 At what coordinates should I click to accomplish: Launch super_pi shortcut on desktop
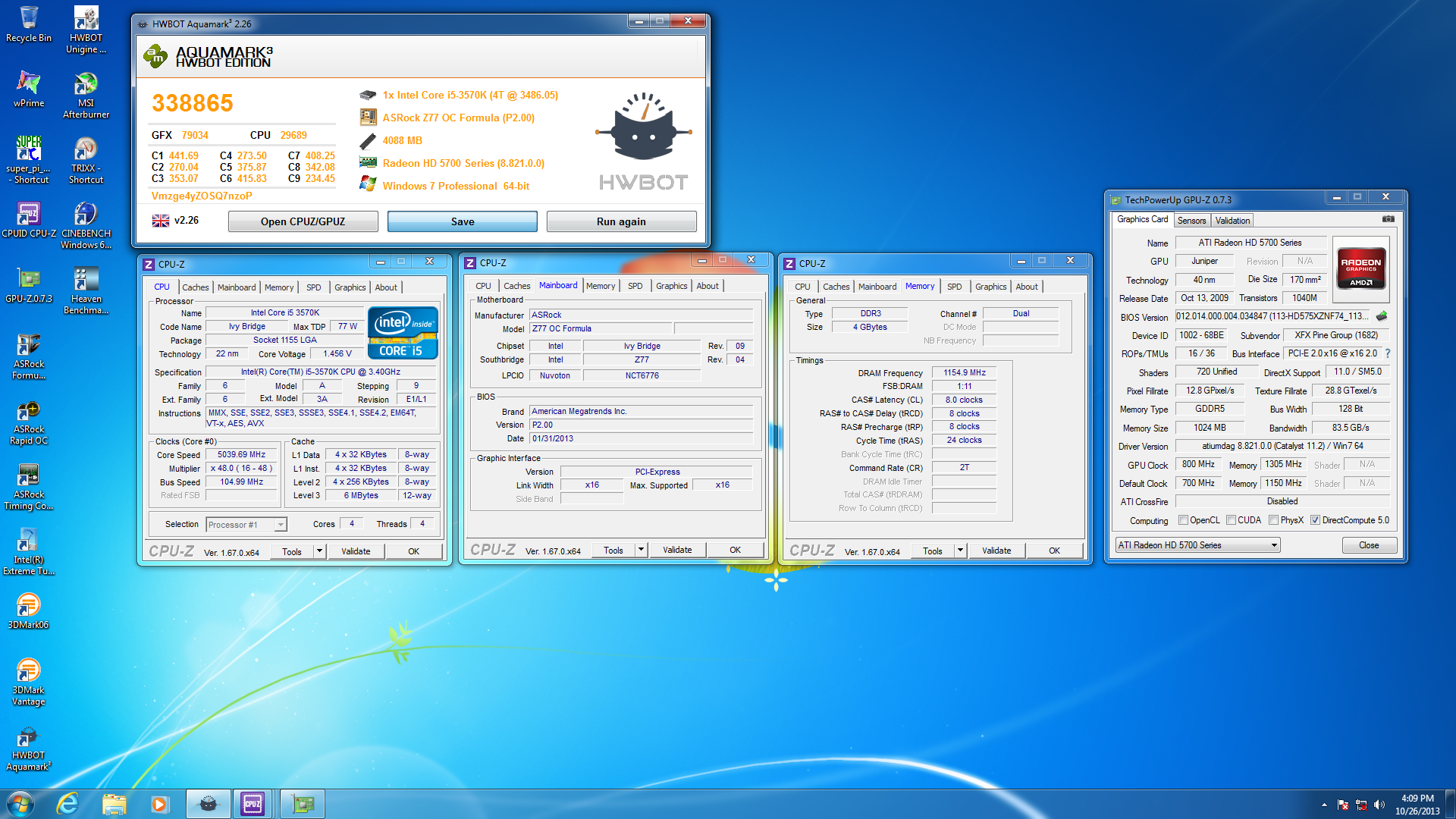28,160
